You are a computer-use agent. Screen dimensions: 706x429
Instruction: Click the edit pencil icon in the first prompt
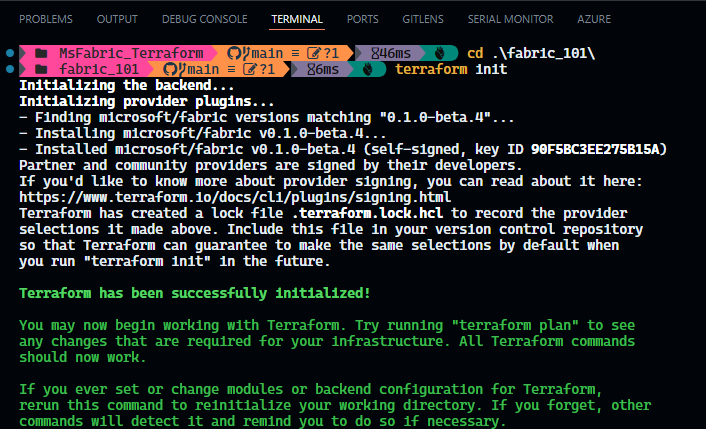click(x=313, y=53)
